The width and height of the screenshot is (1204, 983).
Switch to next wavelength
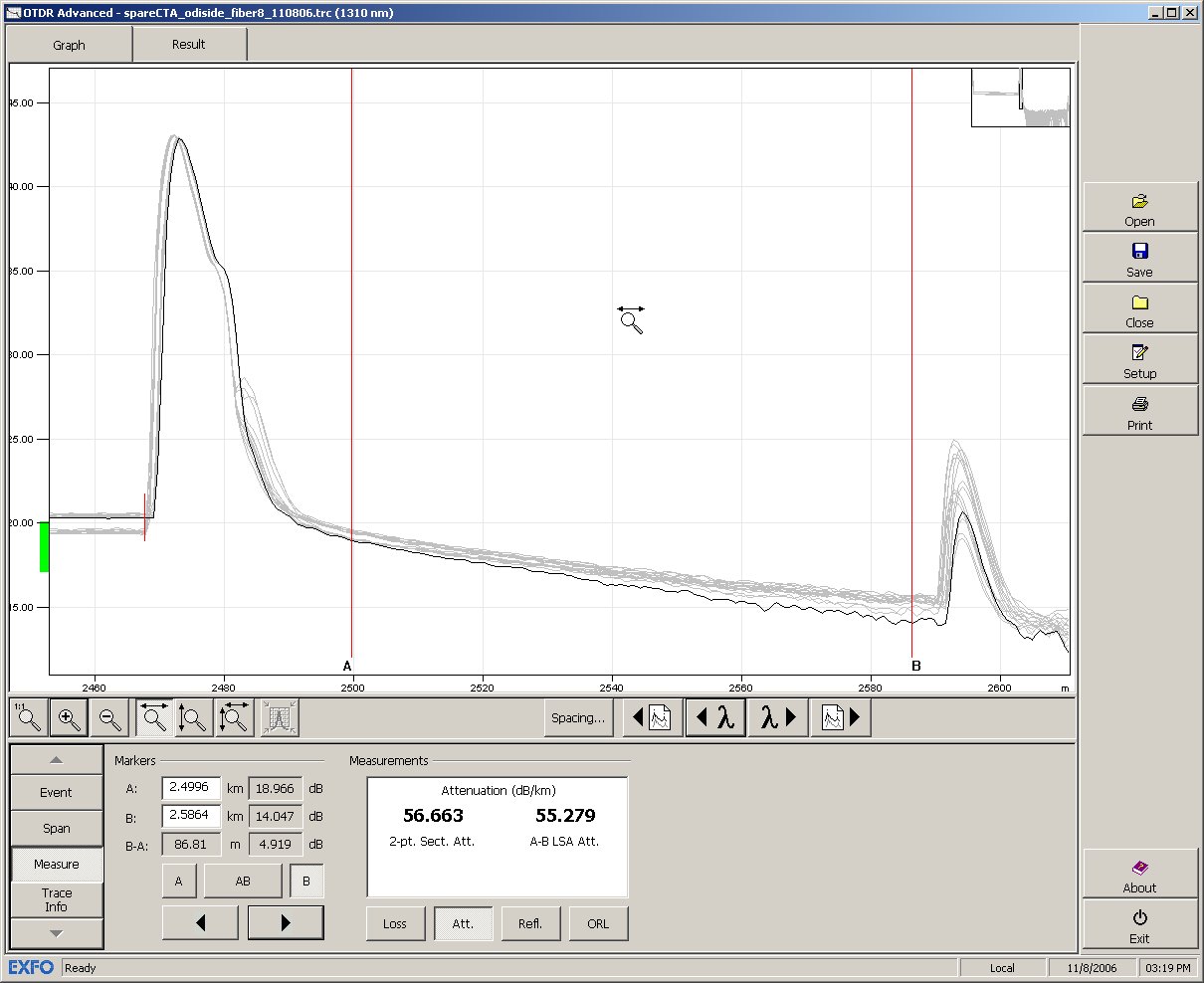[778, 717]
